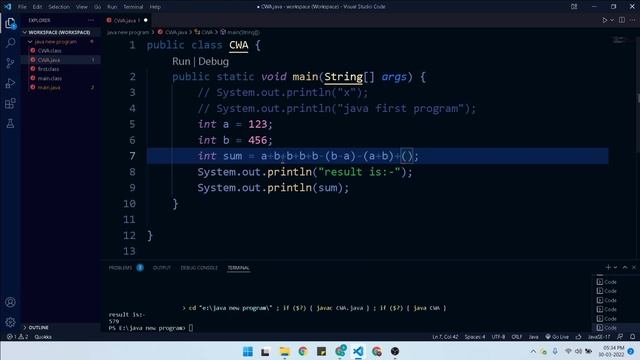Click the Run code lens above main
Viewport: 640px width, 360px height.
coord(181,61)
